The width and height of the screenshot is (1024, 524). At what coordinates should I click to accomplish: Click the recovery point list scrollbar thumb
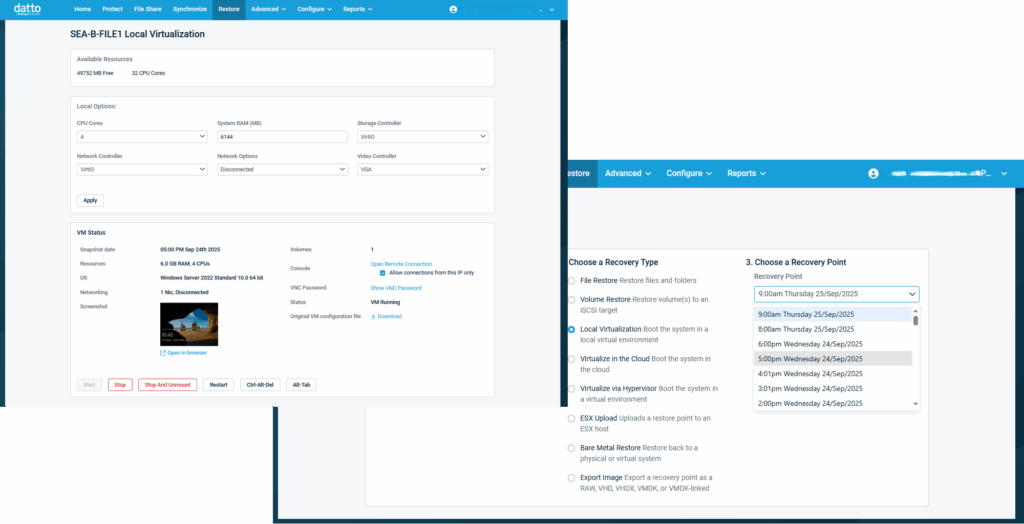[x=916, y=321]
